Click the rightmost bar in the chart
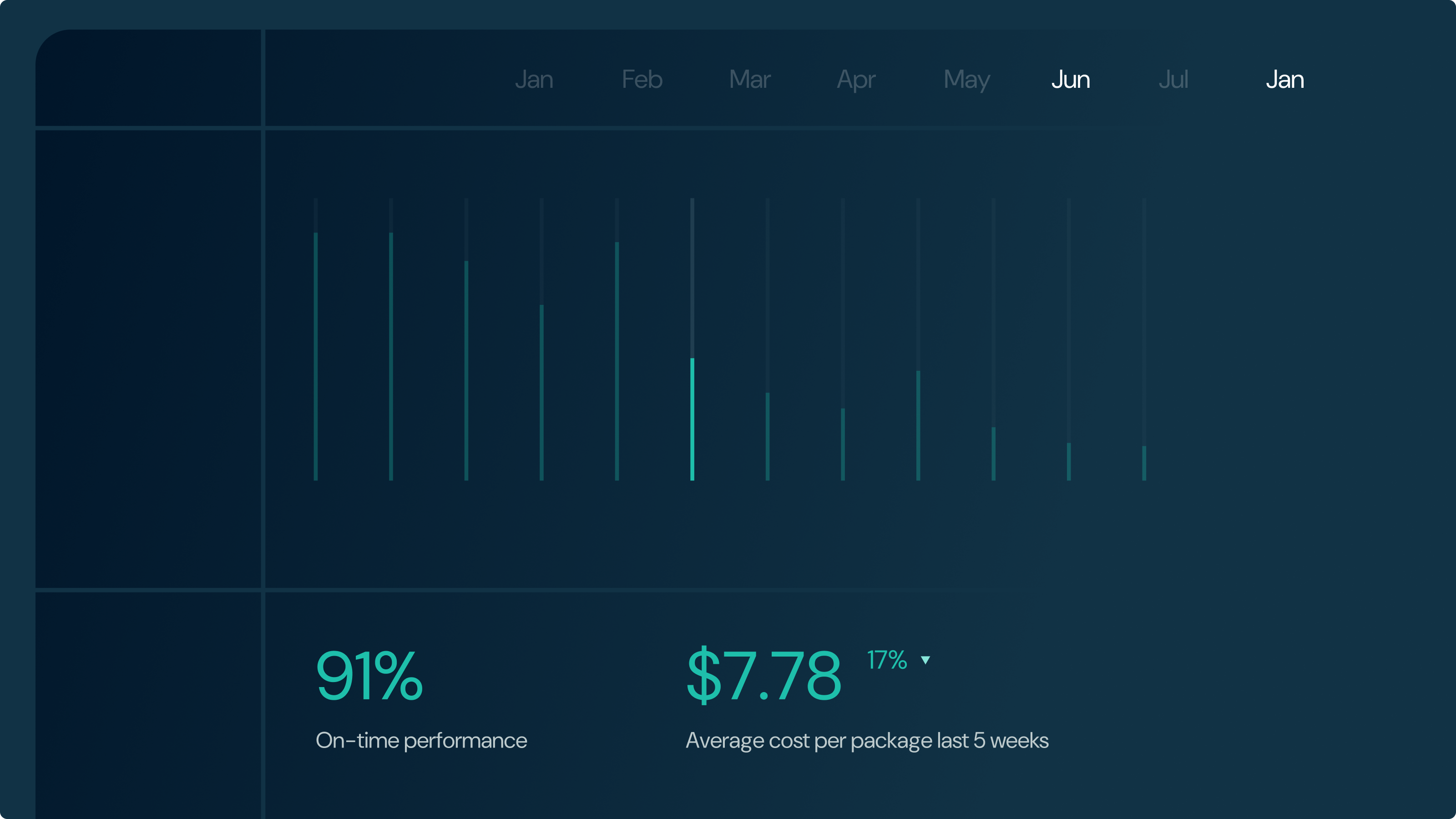1456x819 pixels. coord(1144,463)
